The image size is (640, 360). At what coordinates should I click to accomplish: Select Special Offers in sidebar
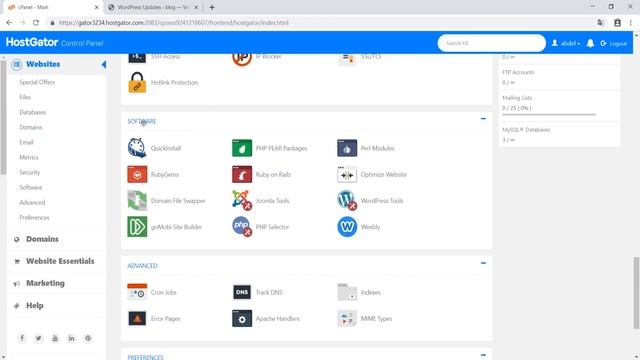[37, 82]
